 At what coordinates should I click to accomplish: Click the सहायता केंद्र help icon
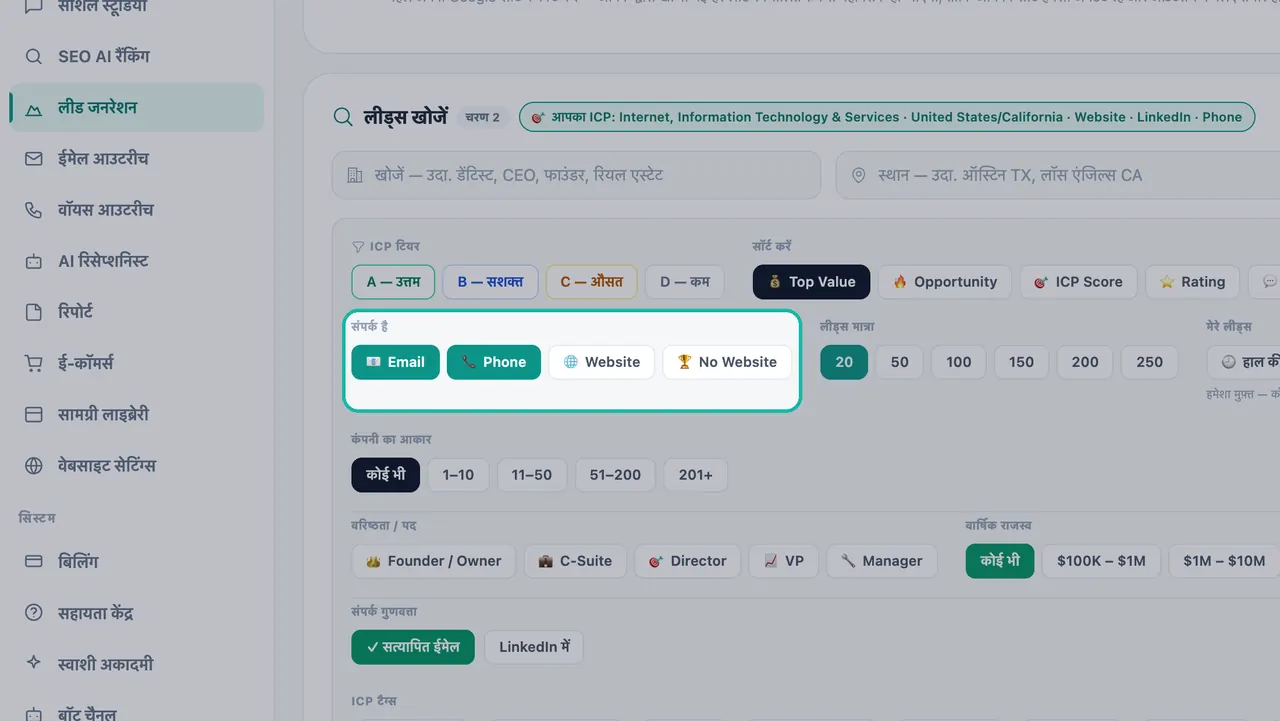point(34,612)
